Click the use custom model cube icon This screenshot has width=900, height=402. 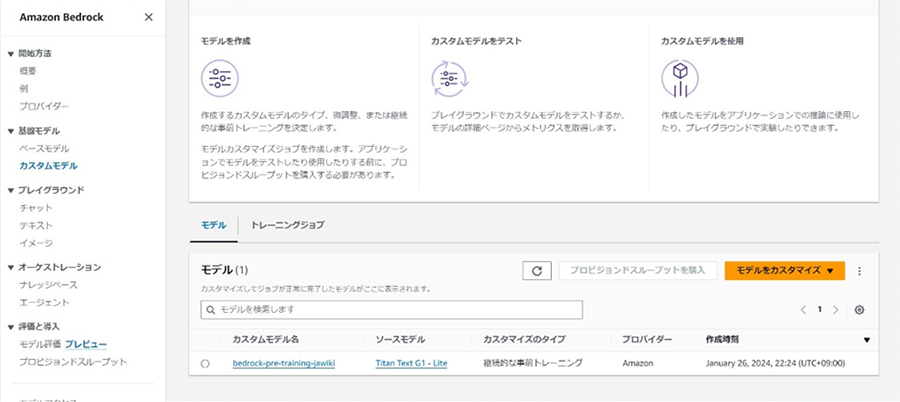680,79
